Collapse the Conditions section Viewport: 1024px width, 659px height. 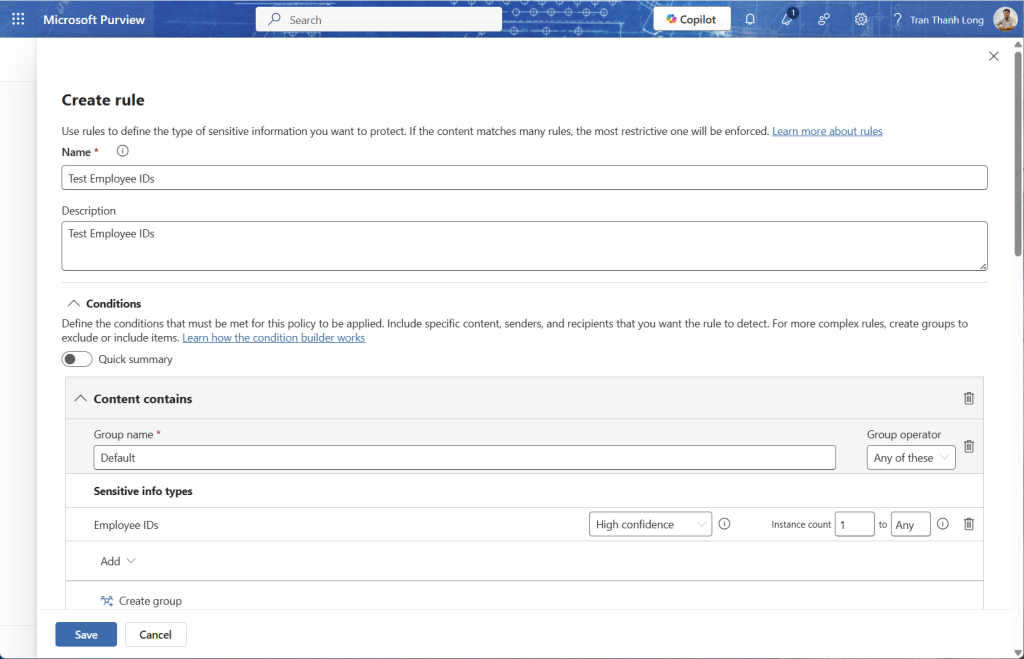[x=73, y=303]
